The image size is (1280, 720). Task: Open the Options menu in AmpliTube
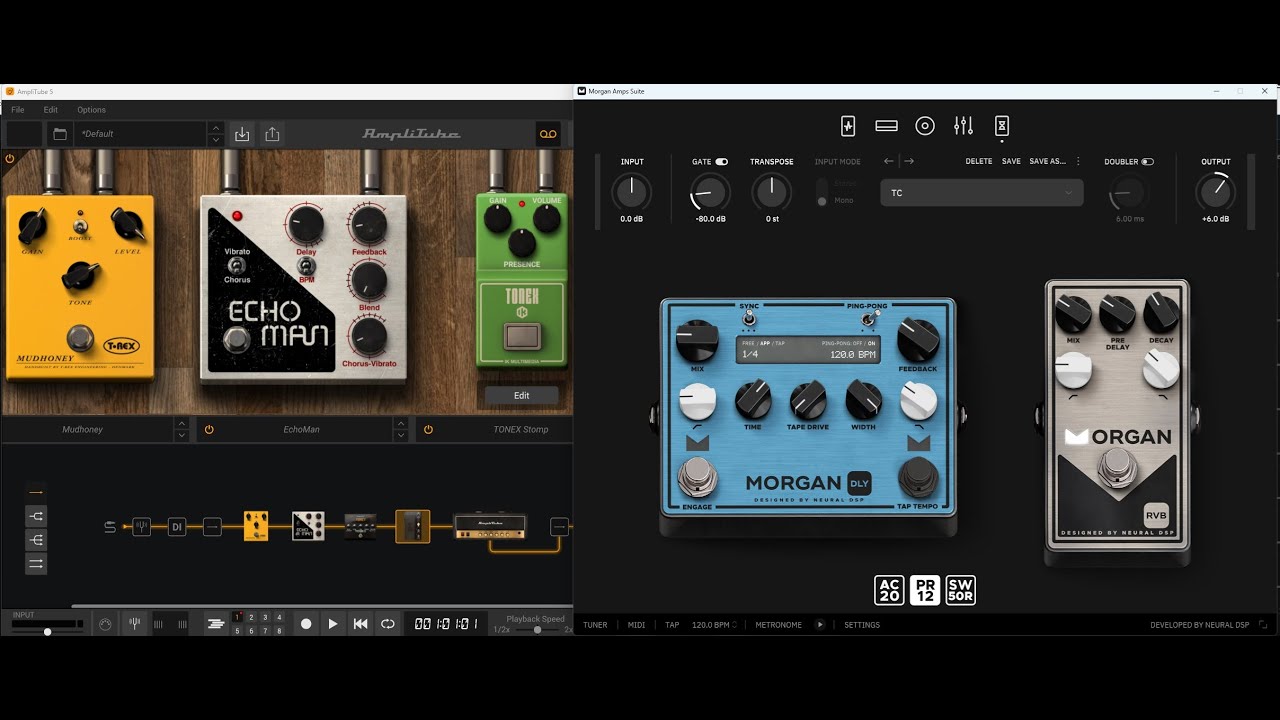91,110
